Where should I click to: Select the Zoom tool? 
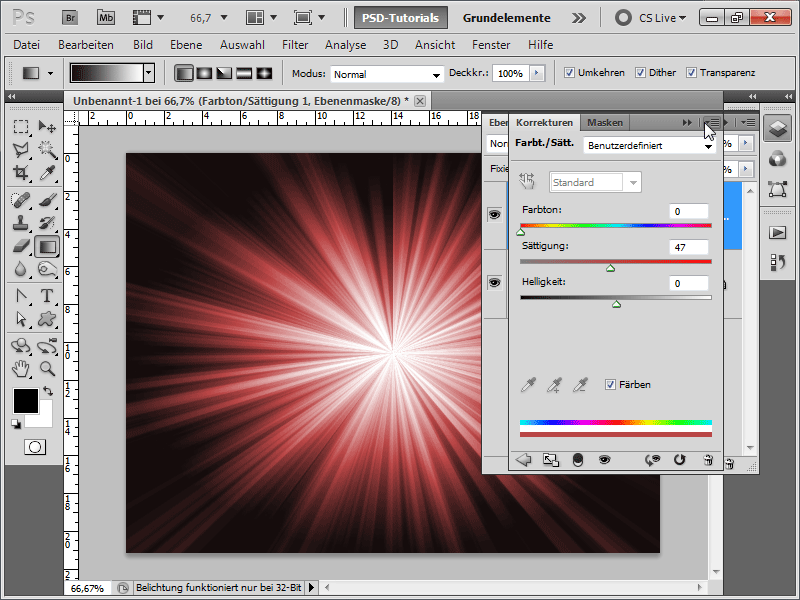point(47,369)
